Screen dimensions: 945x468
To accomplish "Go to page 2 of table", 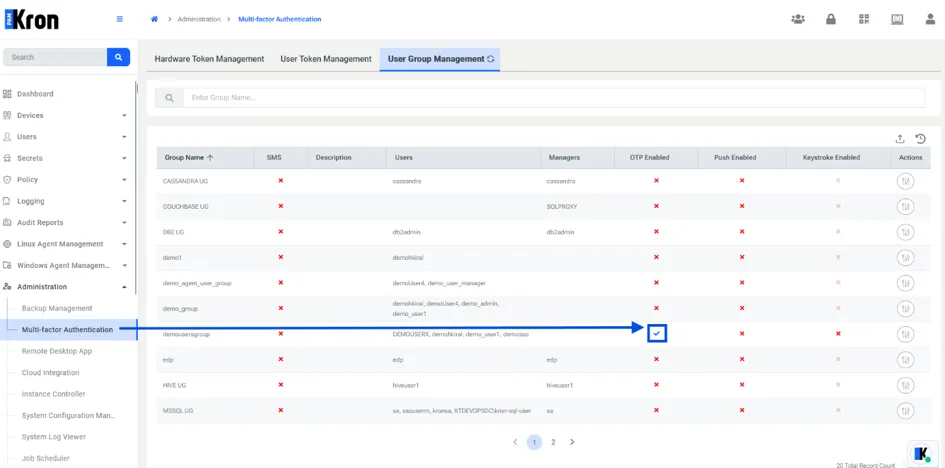I will tap(553, 442).
